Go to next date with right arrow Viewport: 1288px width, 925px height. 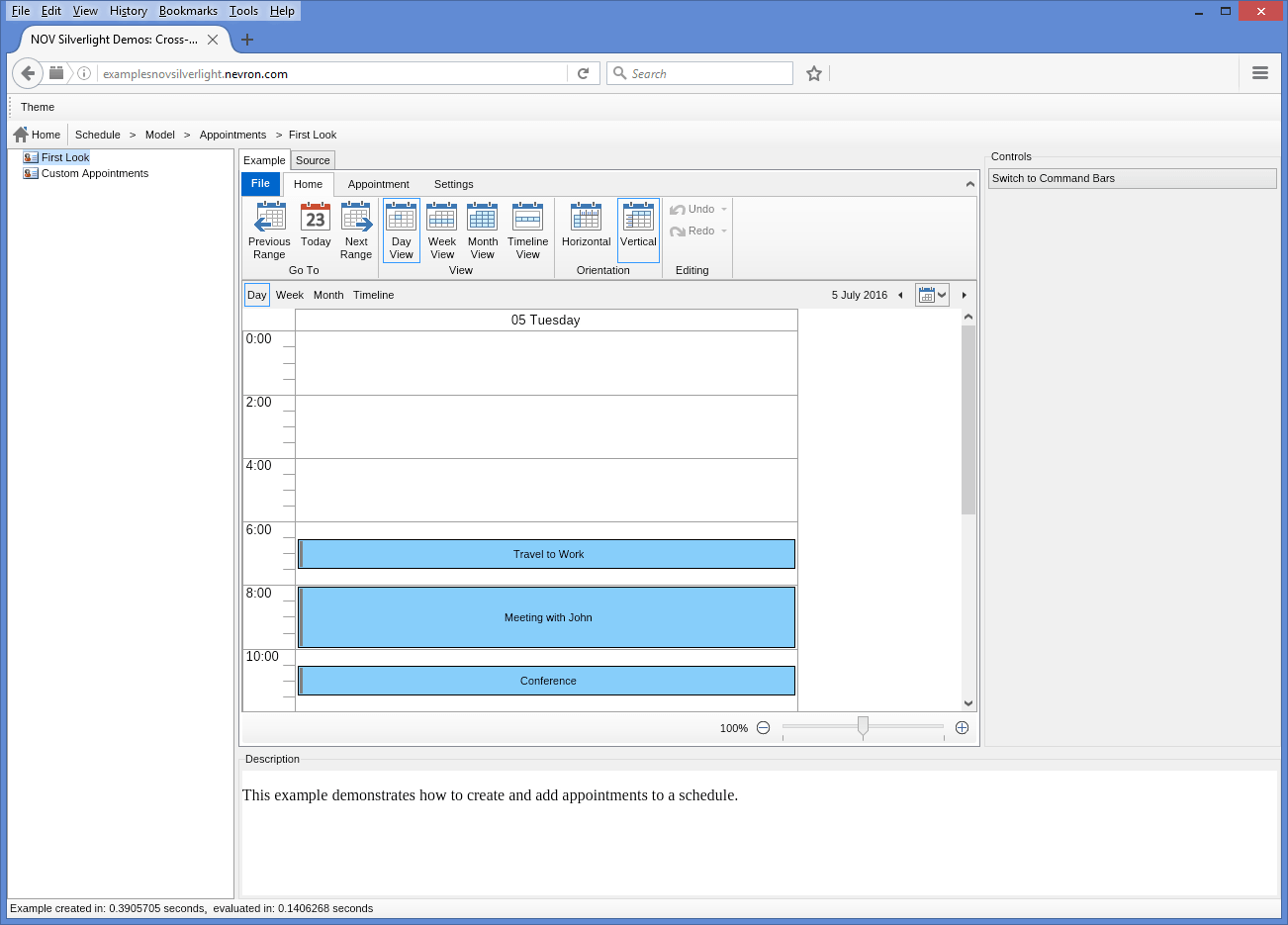964,295
